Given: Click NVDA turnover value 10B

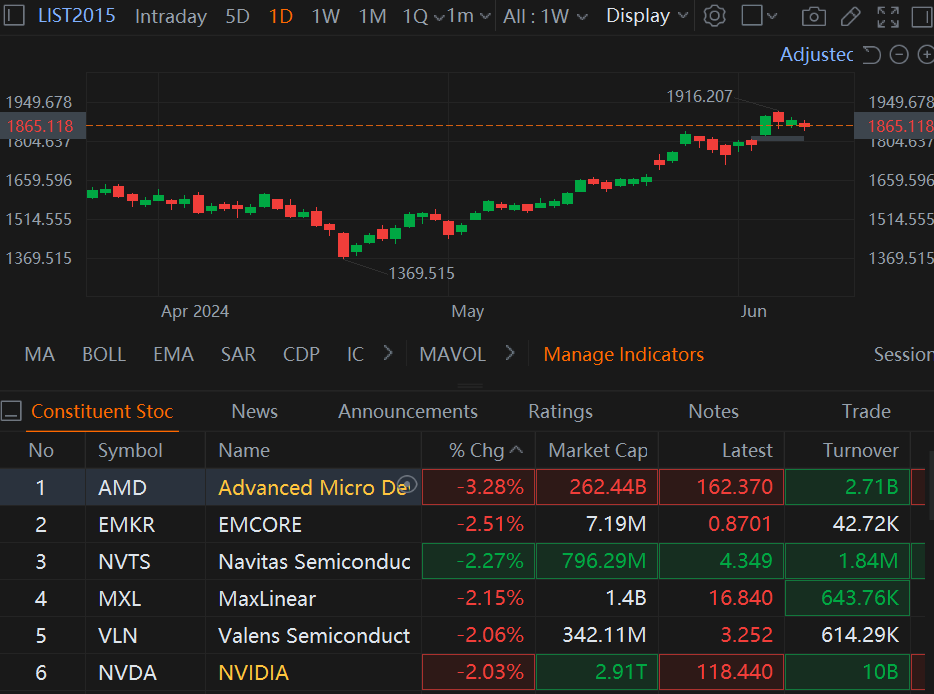Looking at the screenshot, I should [x=880, y=671].
